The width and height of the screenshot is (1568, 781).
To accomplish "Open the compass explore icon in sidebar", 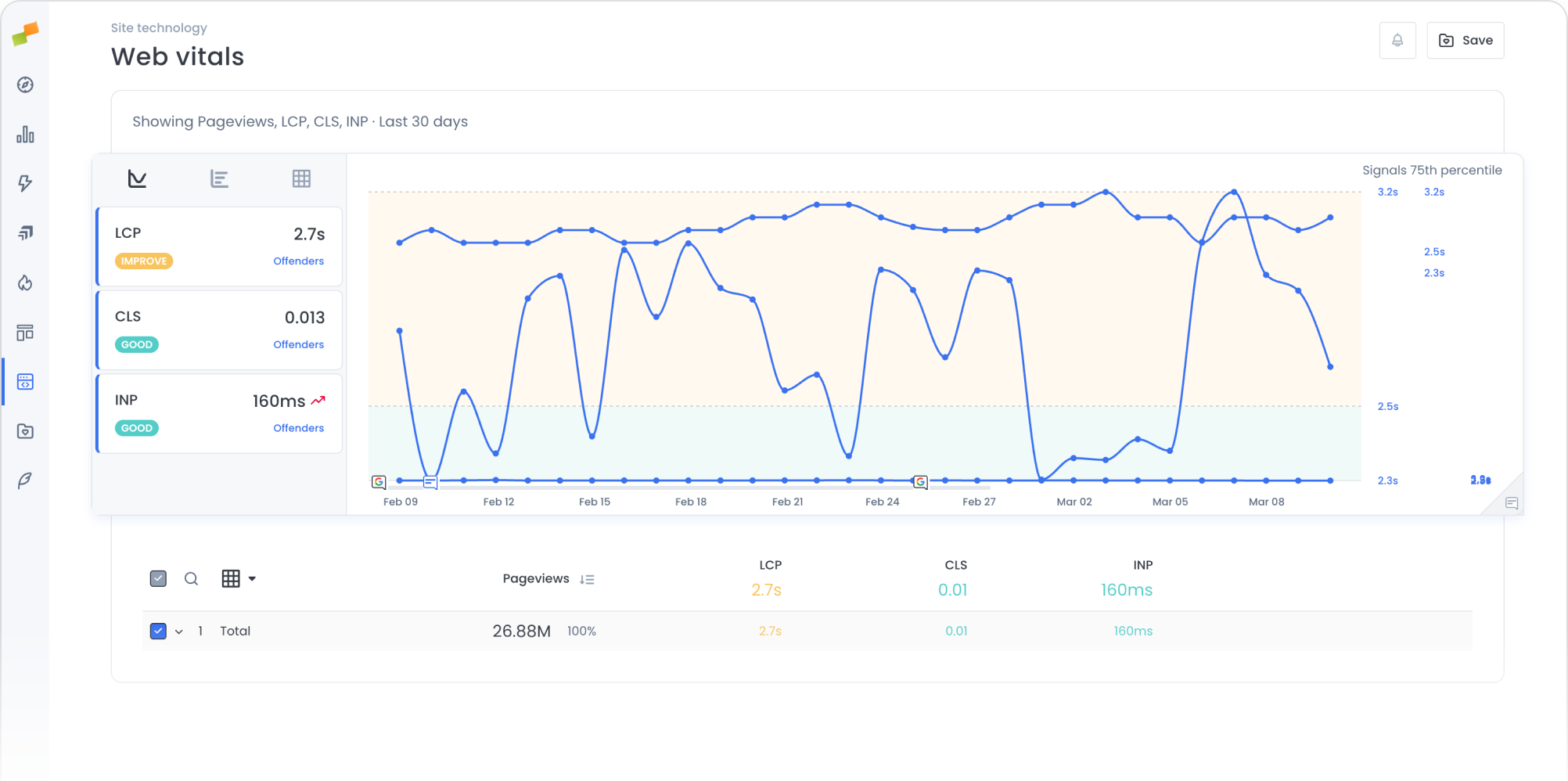I will click(25, 85).
